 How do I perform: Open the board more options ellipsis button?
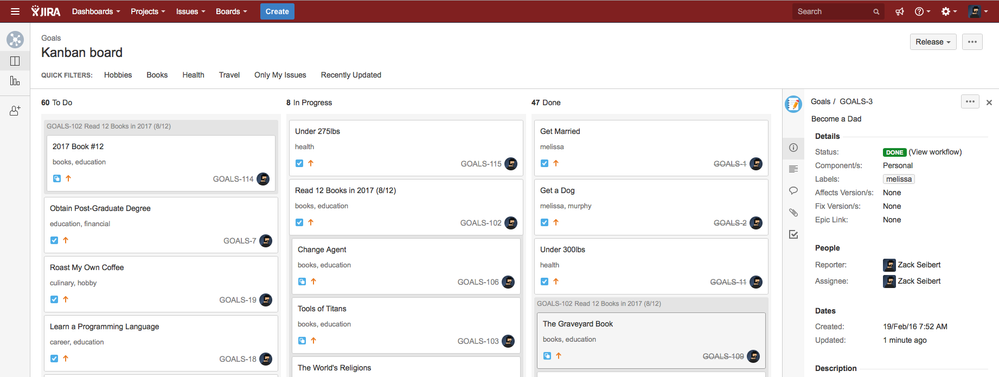point(972,42)
